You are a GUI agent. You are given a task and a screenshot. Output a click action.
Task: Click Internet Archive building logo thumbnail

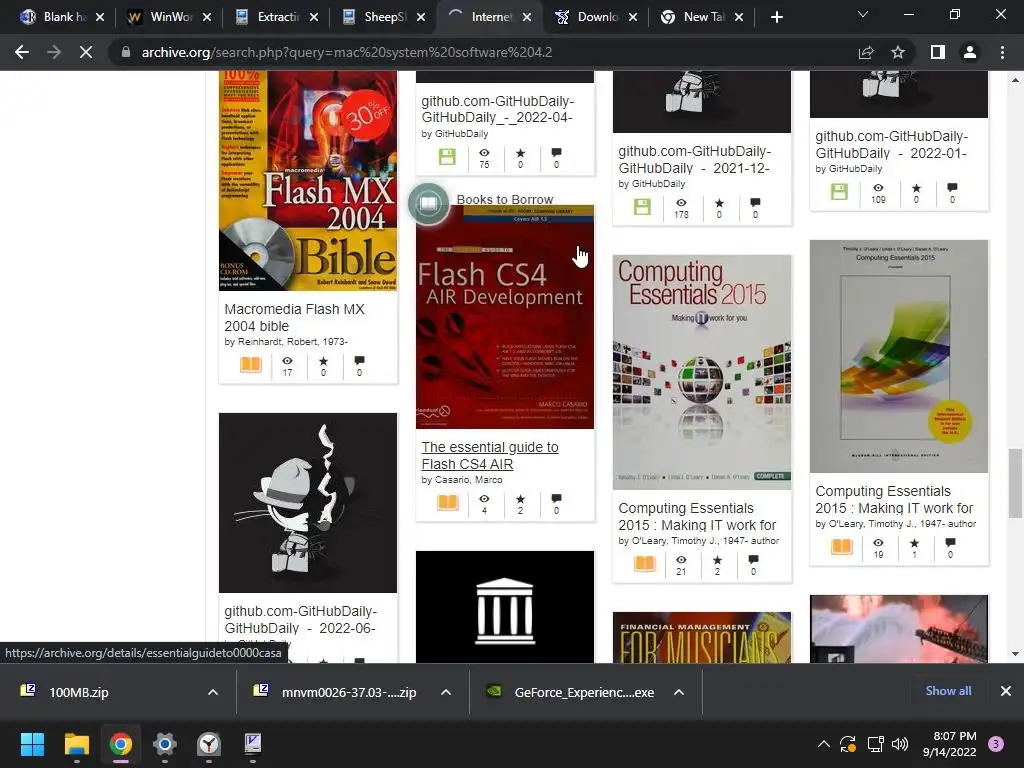coord(505,607)
